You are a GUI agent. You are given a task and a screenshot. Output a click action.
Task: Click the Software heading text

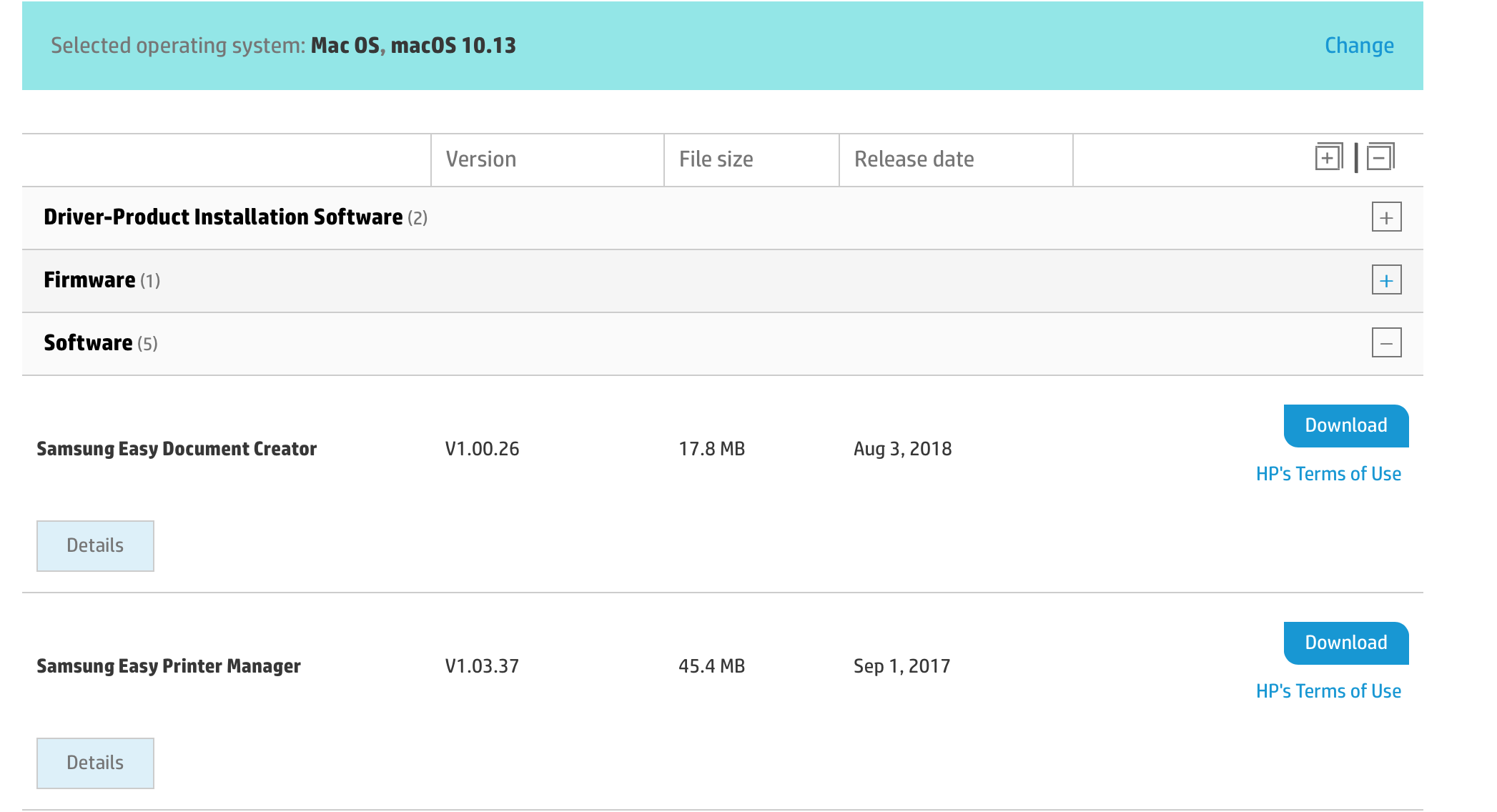(88, 343)
